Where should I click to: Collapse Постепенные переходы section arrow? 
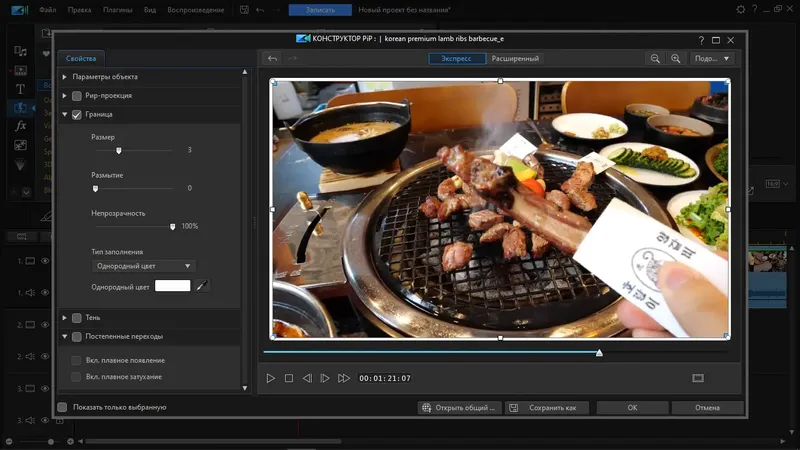pos(64,337)
